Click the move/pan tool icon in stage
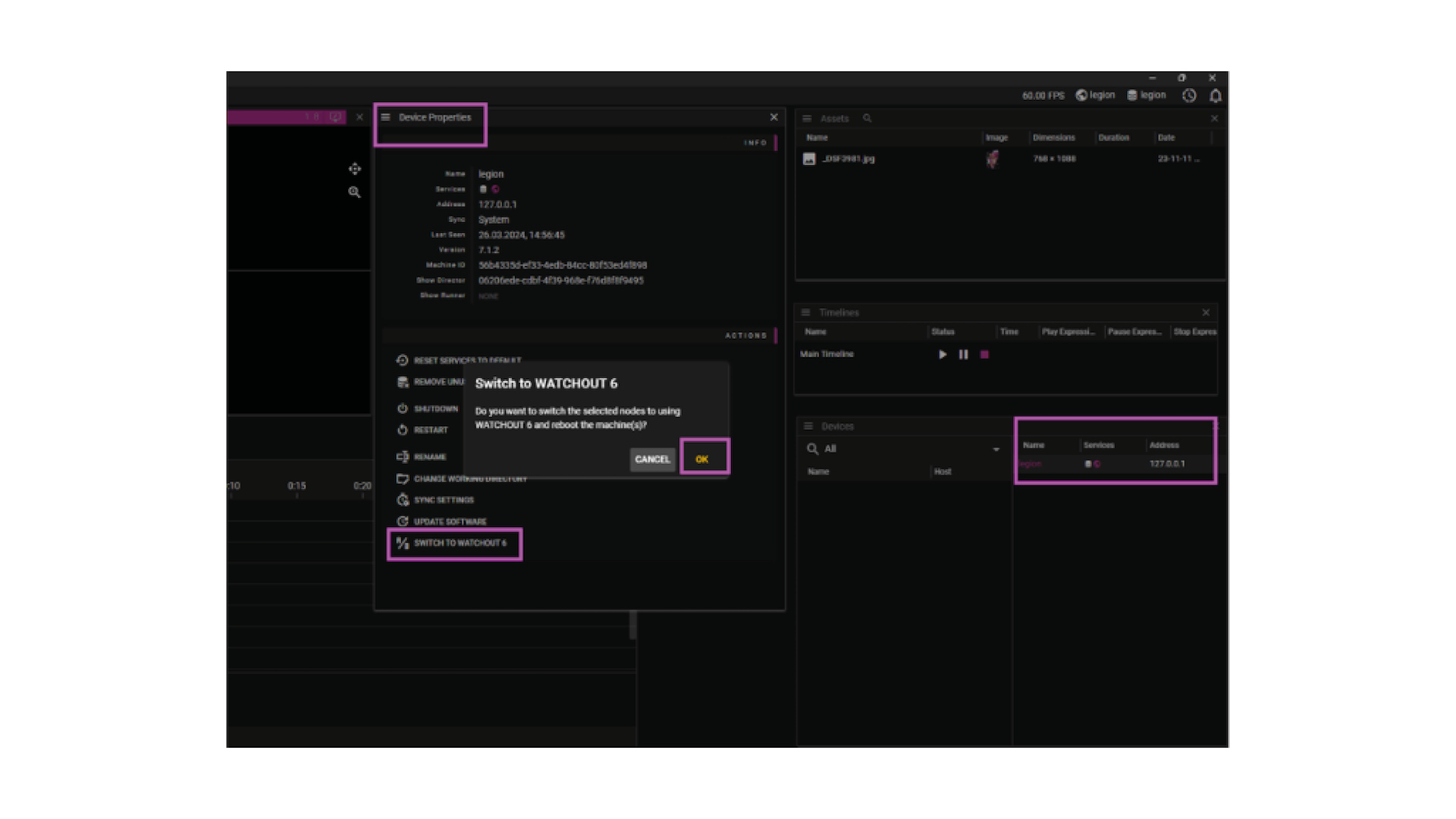 (x=354, y=169)
